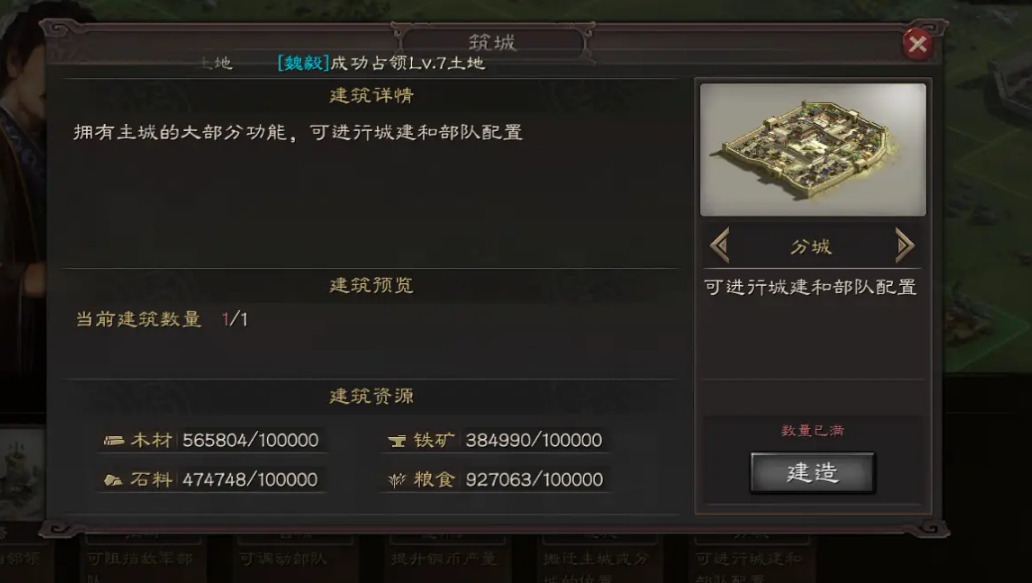
Task: Click the 木材 wood resource icon
Action: click(114, 440)
